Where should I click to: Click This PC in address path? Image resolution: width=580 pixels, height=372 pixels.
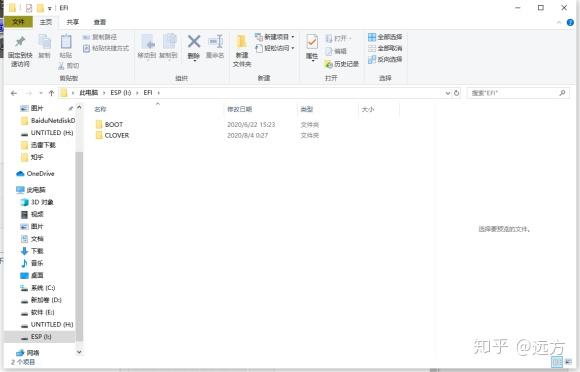88,92
